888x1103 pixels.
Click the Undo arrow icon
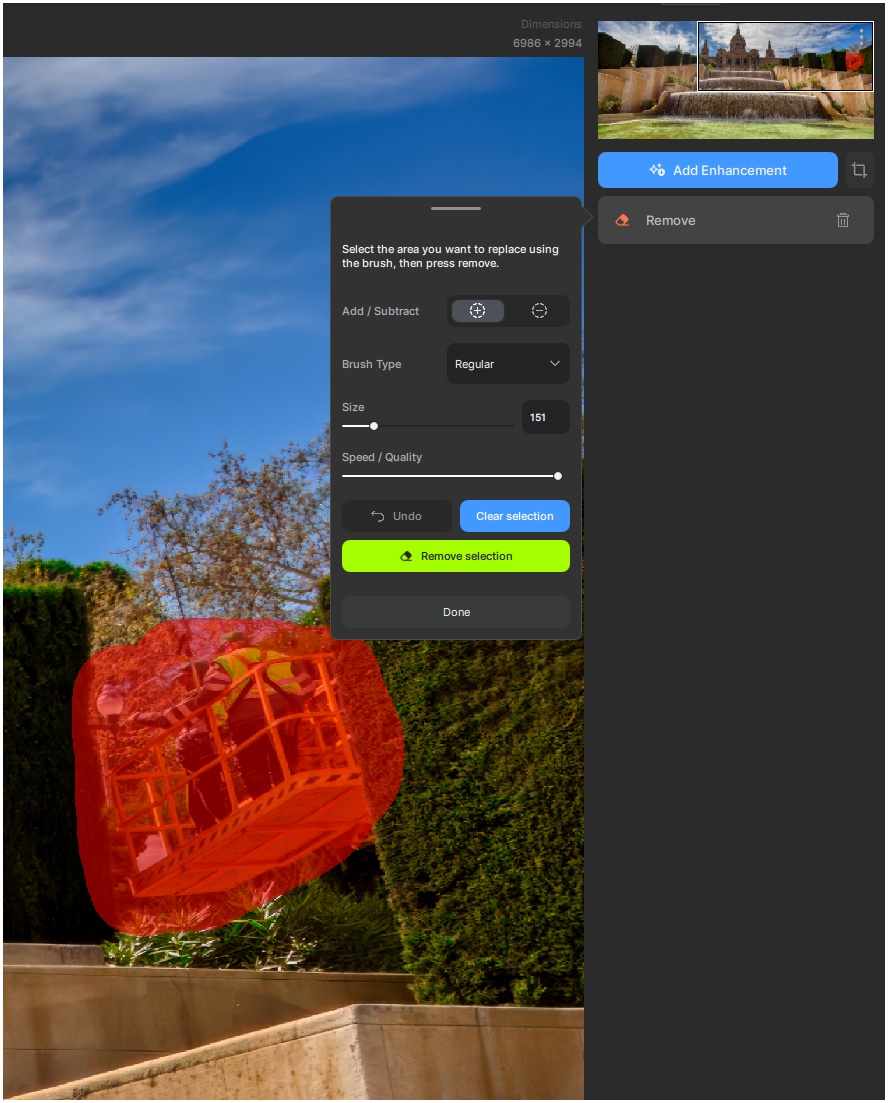(378, 516)
